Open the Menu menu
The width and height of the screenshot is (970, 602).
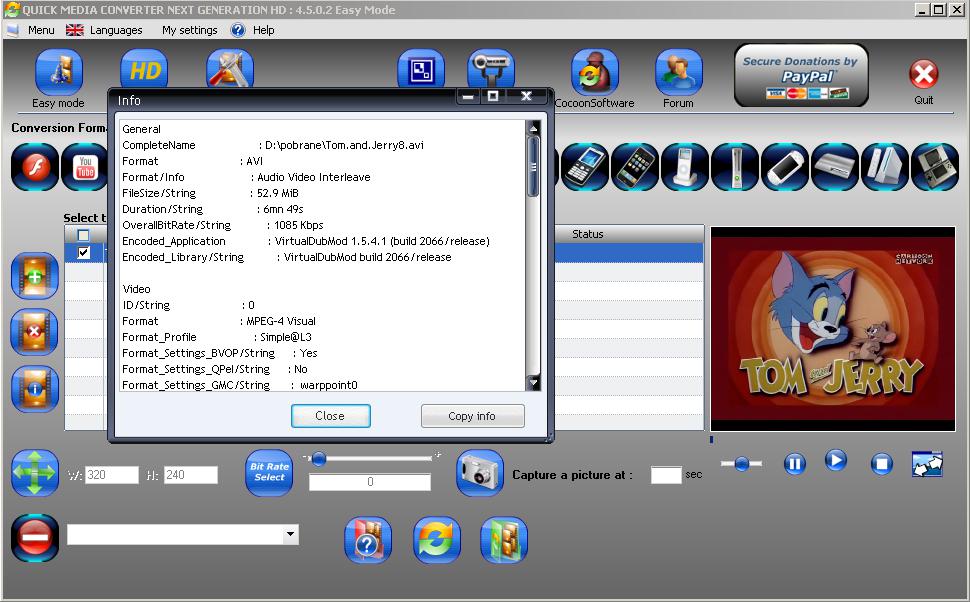(41, 30)
